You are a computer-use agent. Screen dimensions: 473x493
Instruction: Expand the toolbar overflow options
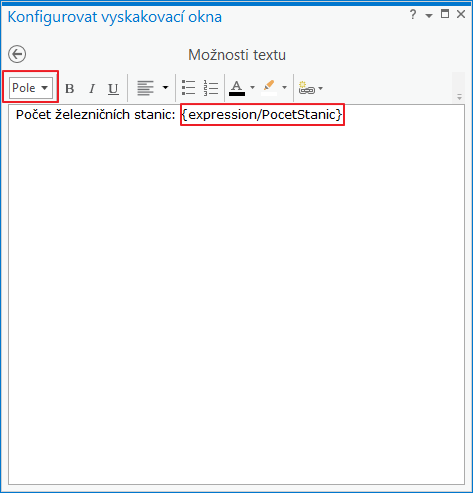[459, 97]
